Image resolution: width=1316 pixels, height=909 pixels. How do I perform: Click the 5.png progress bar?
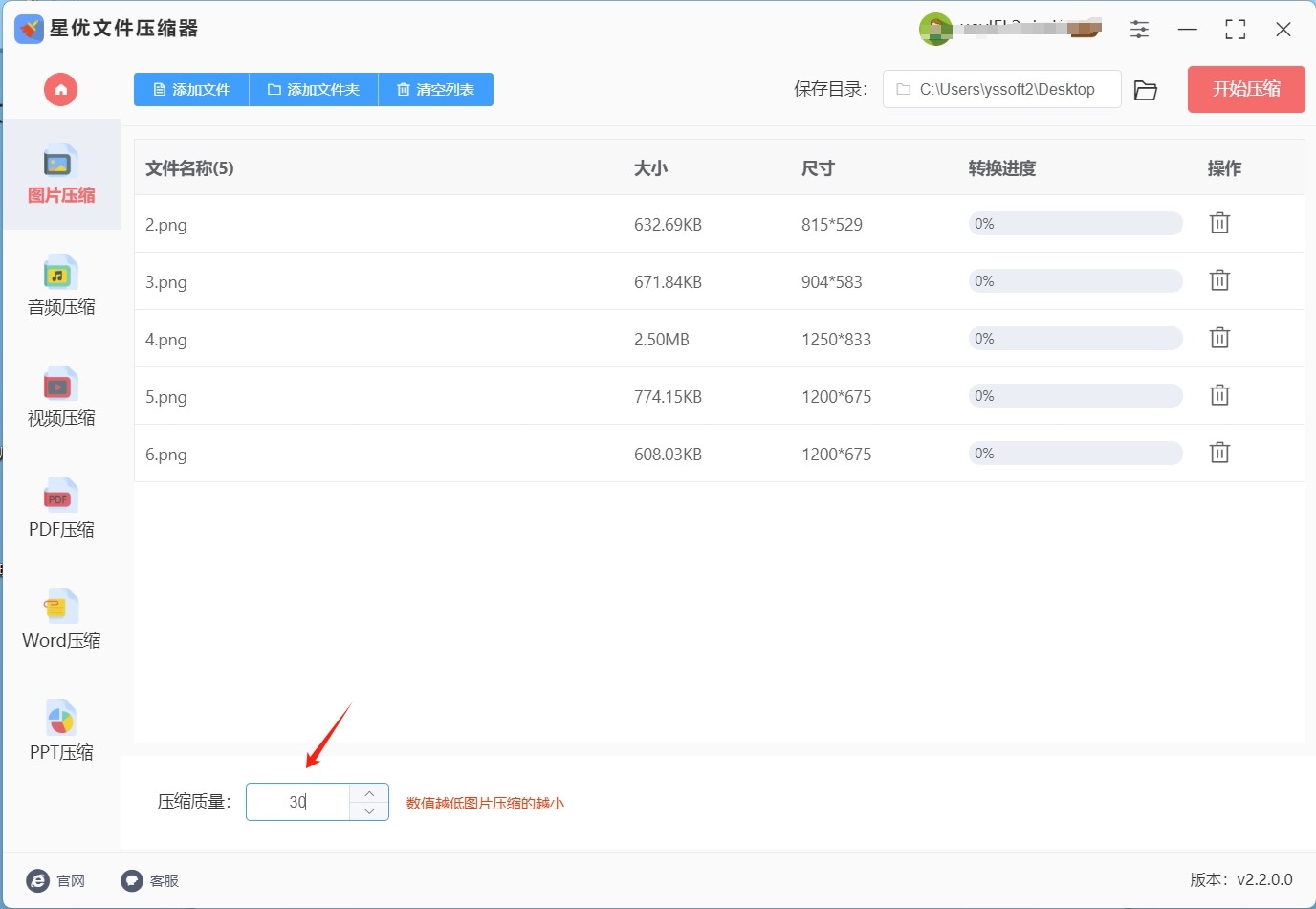tap(1075, 396)
